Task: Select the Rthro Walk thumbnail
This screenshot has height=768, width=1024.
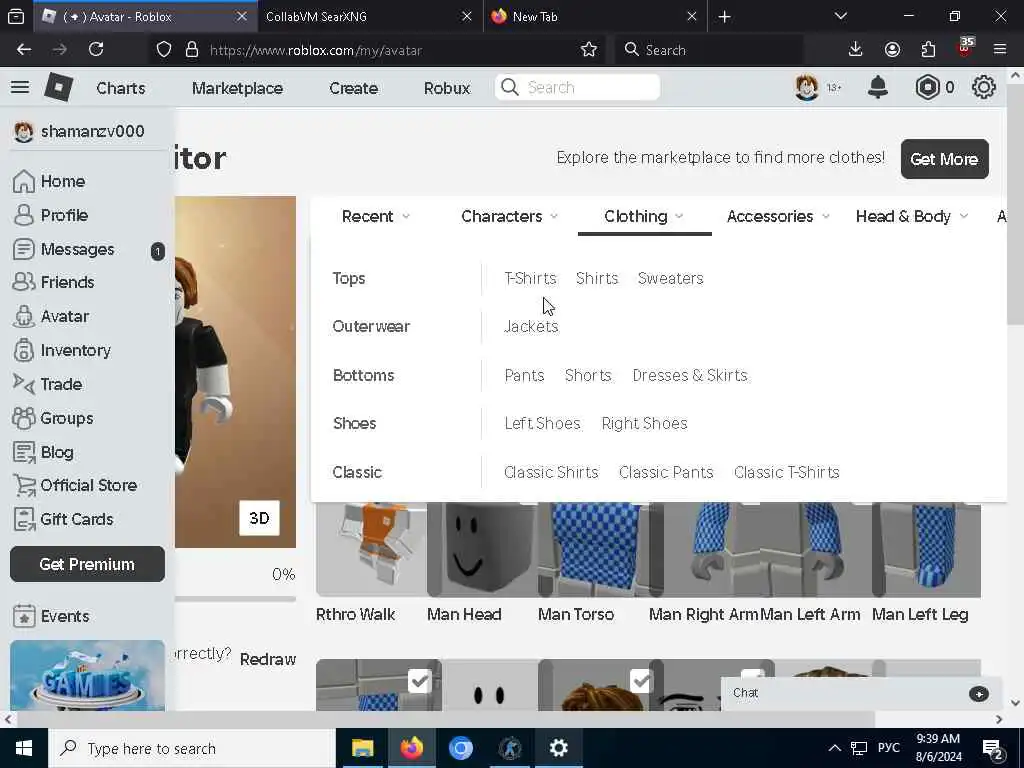Action: pyautogui.click(x=372, y=550)
